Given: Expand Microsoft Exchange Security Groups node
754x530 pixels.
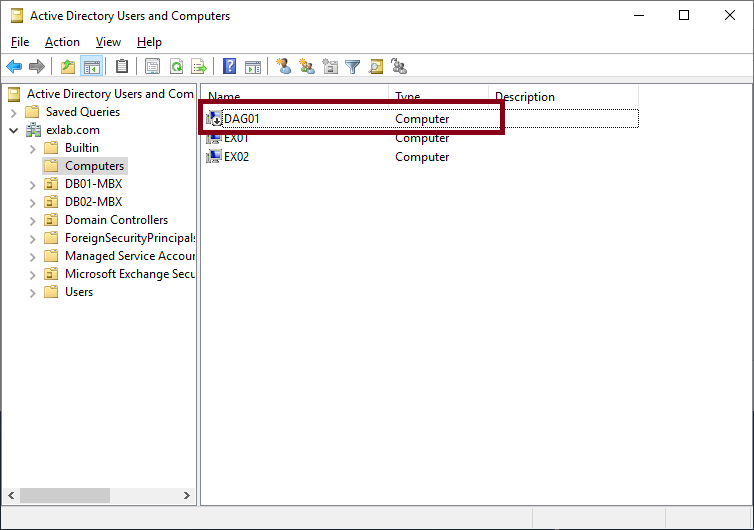Looking at the screenshot, I should click(x=33, y=275).
